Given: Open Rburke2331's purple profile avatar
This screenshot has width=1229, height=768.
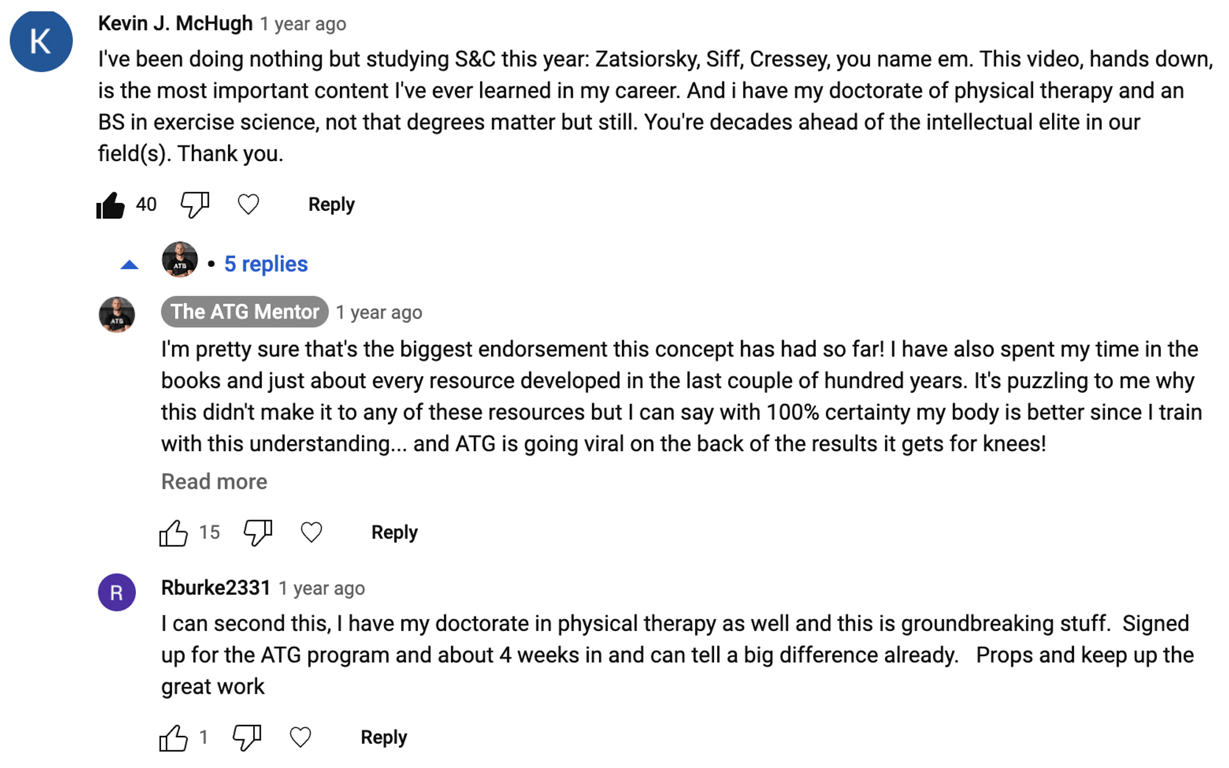Looking at the screenshot, I should coord(117,593).
